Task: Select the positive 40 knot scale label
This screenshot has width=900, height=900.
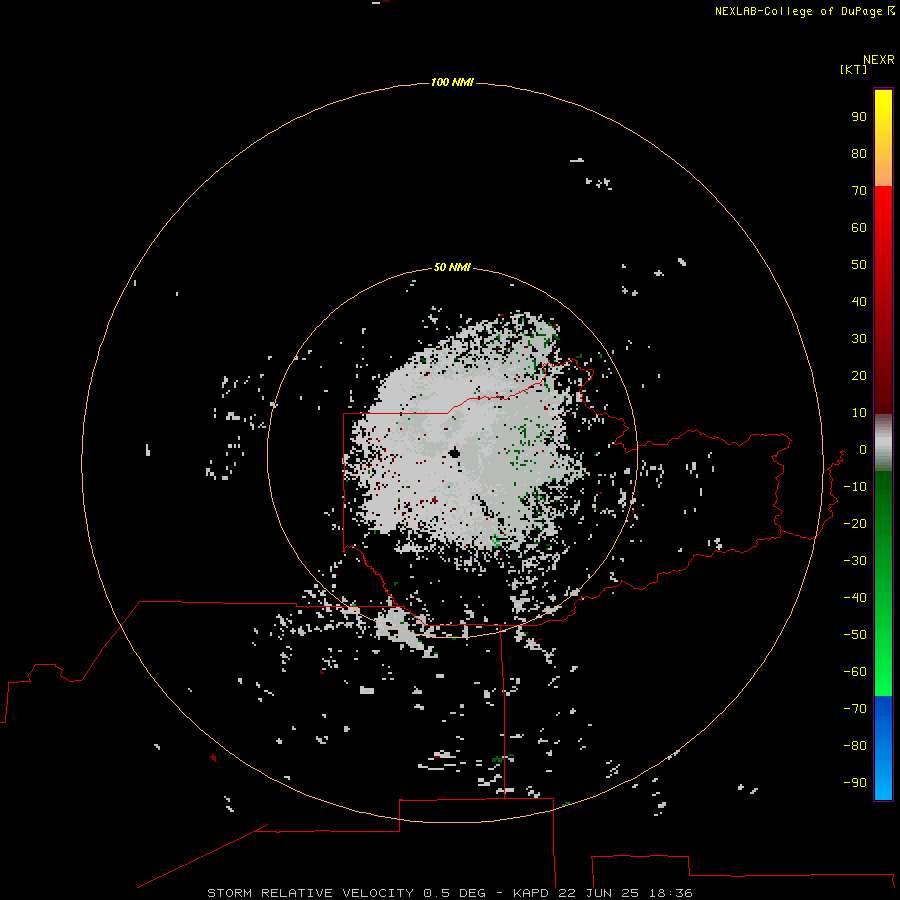Action: 859,302
